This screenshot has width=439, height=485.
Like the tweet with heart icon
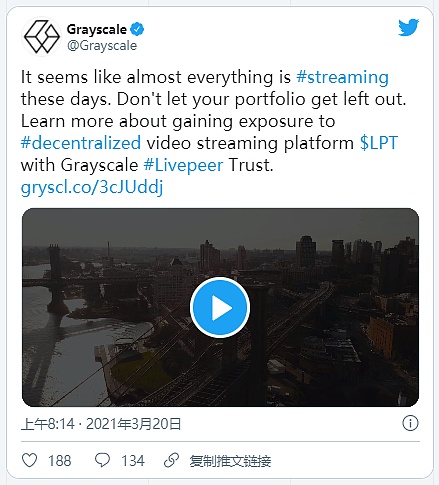29,460
